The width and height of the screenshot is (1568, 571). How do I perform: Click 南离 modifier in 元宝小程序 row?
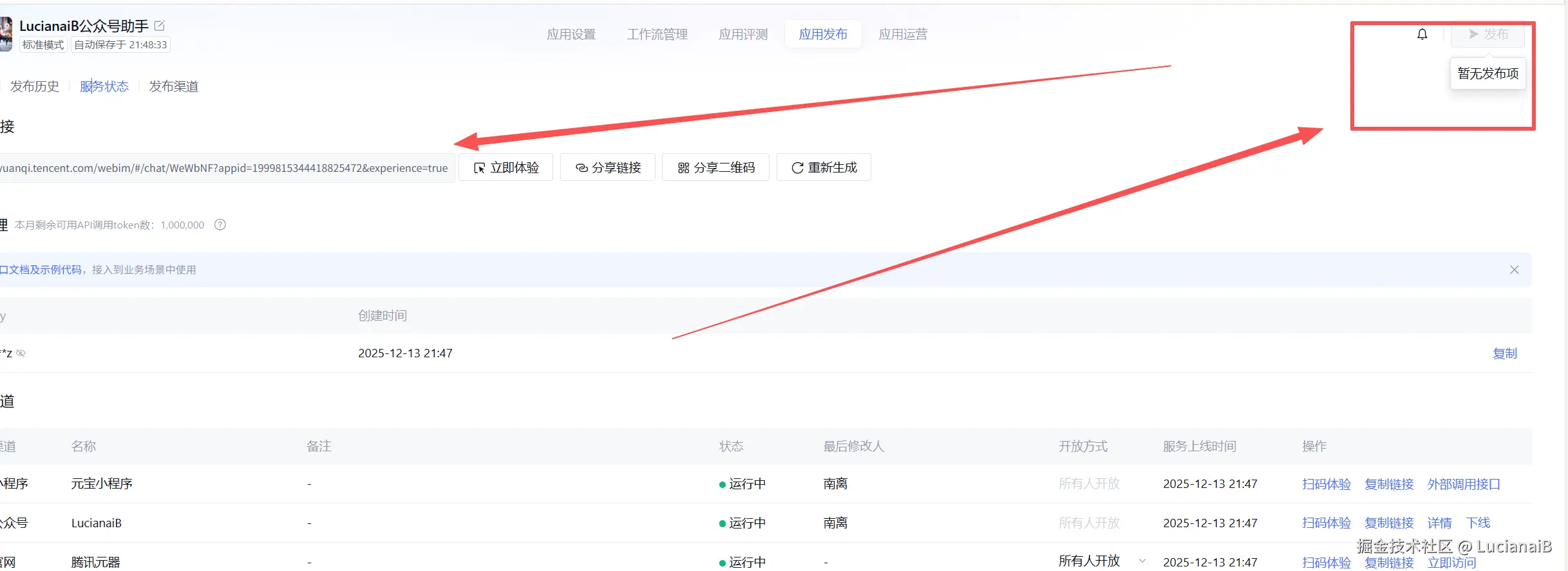pos(835,484)
